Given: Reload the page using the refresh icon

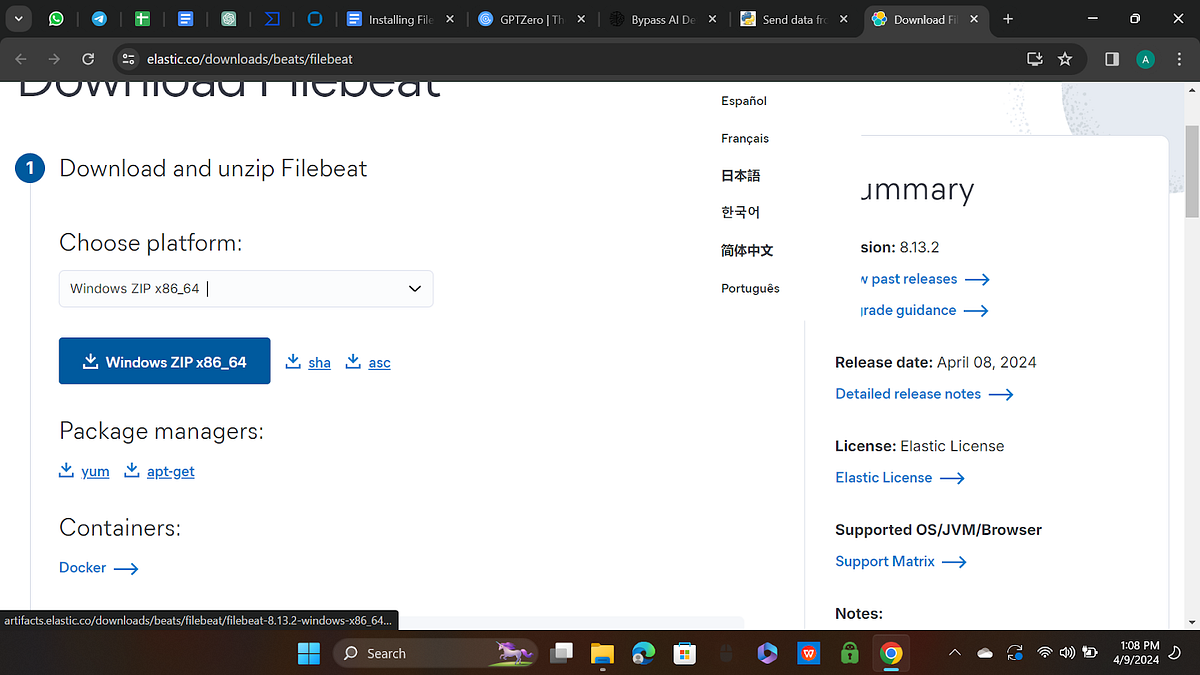Looking at the screenshot, I should click(x=88, y=59).
